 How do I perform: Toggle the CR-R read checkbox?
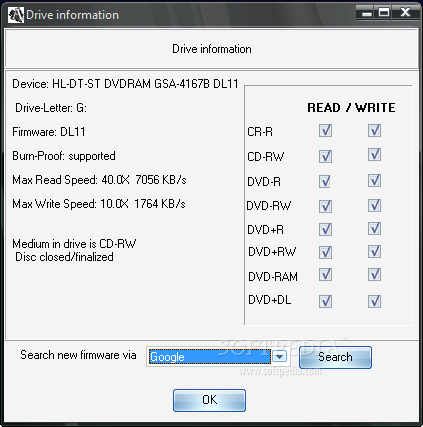click(x=325, y=130)
